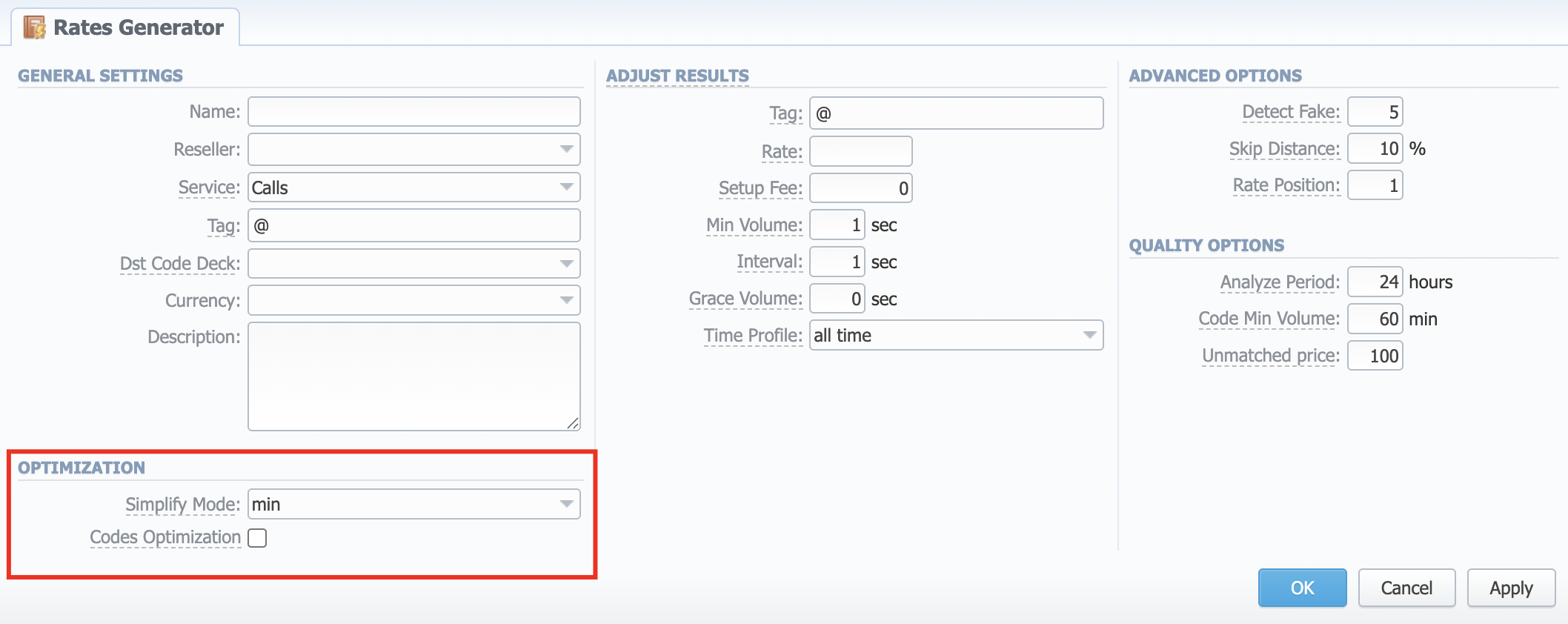
Task: Click the Setup Fee field
Action: coord(860,188)
